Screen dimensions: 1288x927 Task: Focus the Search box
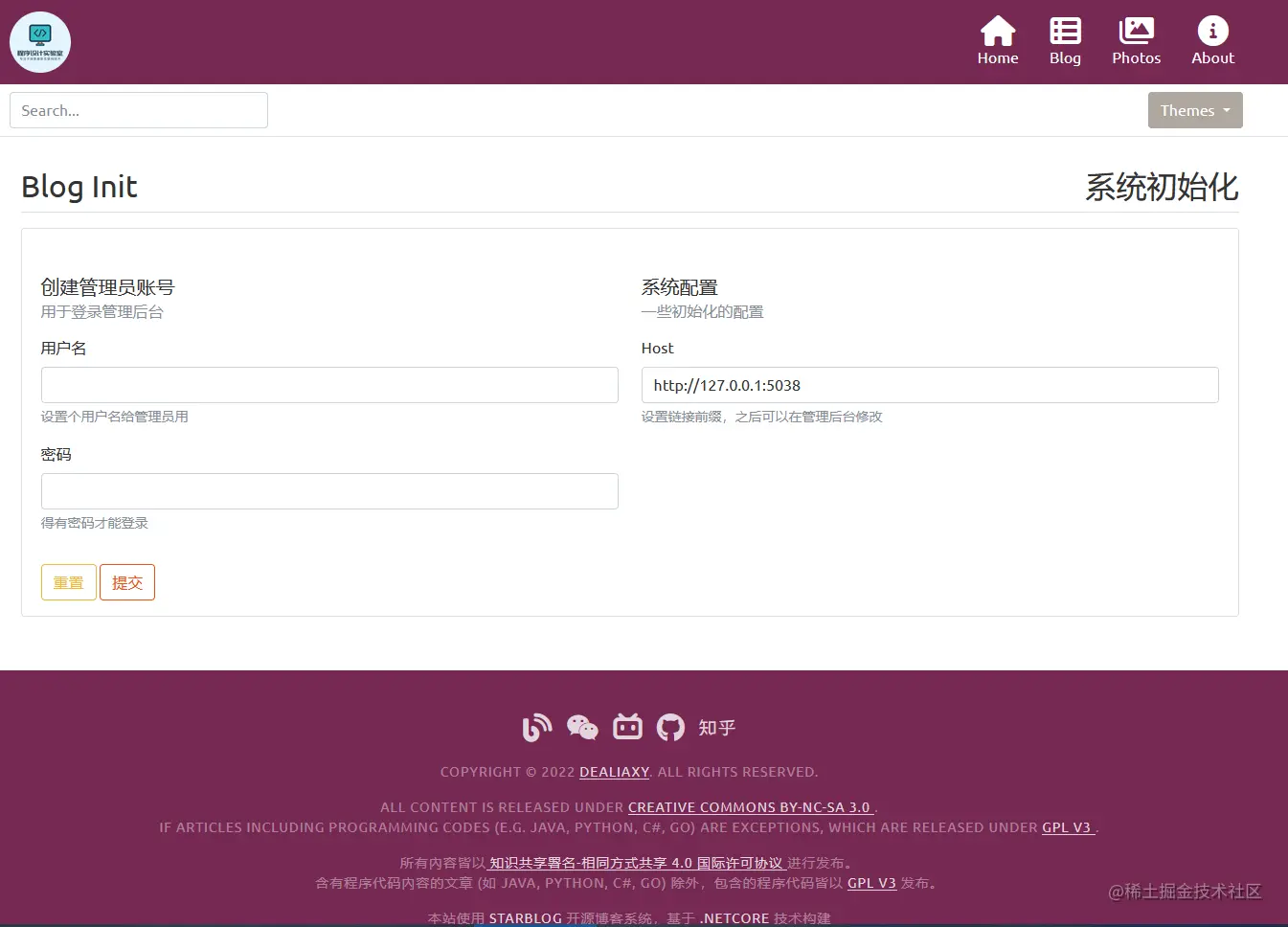[x=139, y=110]
